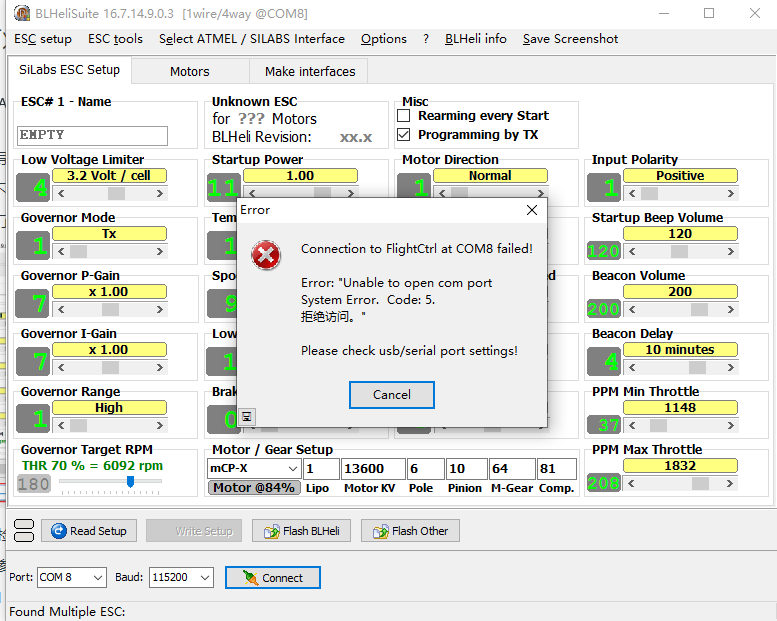Click the Flash BLHeli button
The height and width of the screenshot is (621, 777).
point(301,531)
